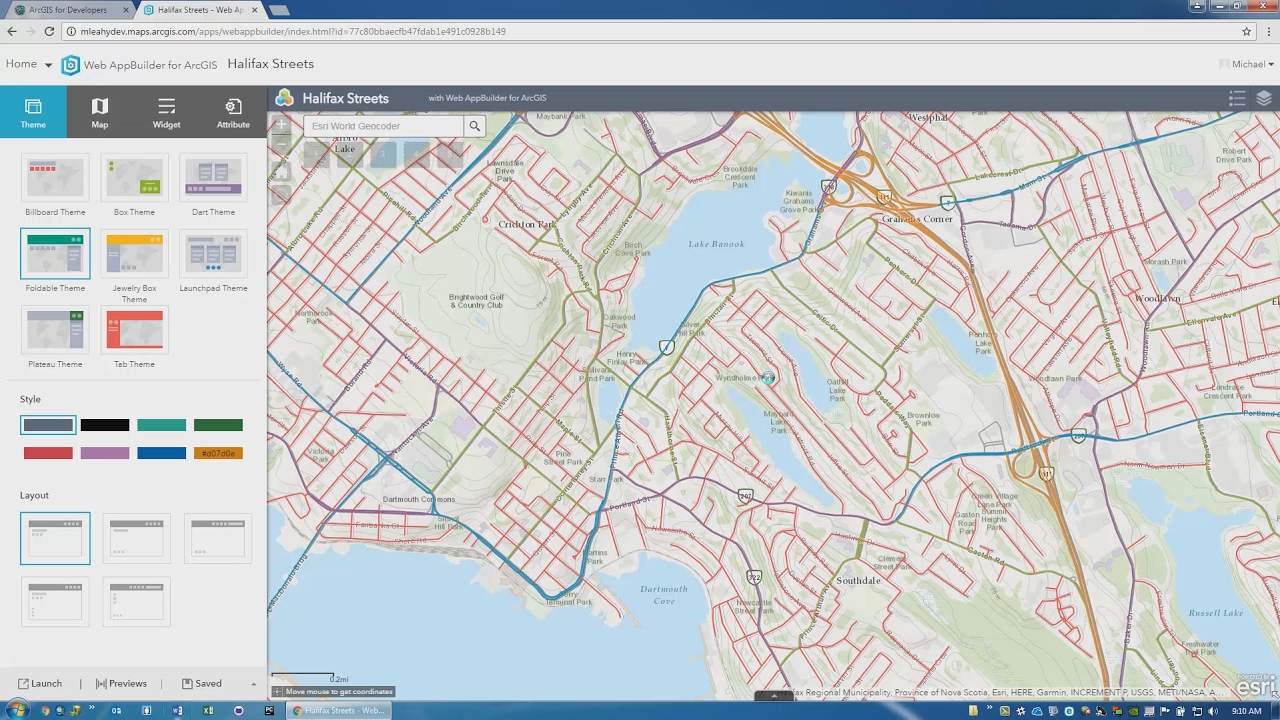Open widget placeholder 3 on map
The image size is (1280, 720).
point(383,154)
